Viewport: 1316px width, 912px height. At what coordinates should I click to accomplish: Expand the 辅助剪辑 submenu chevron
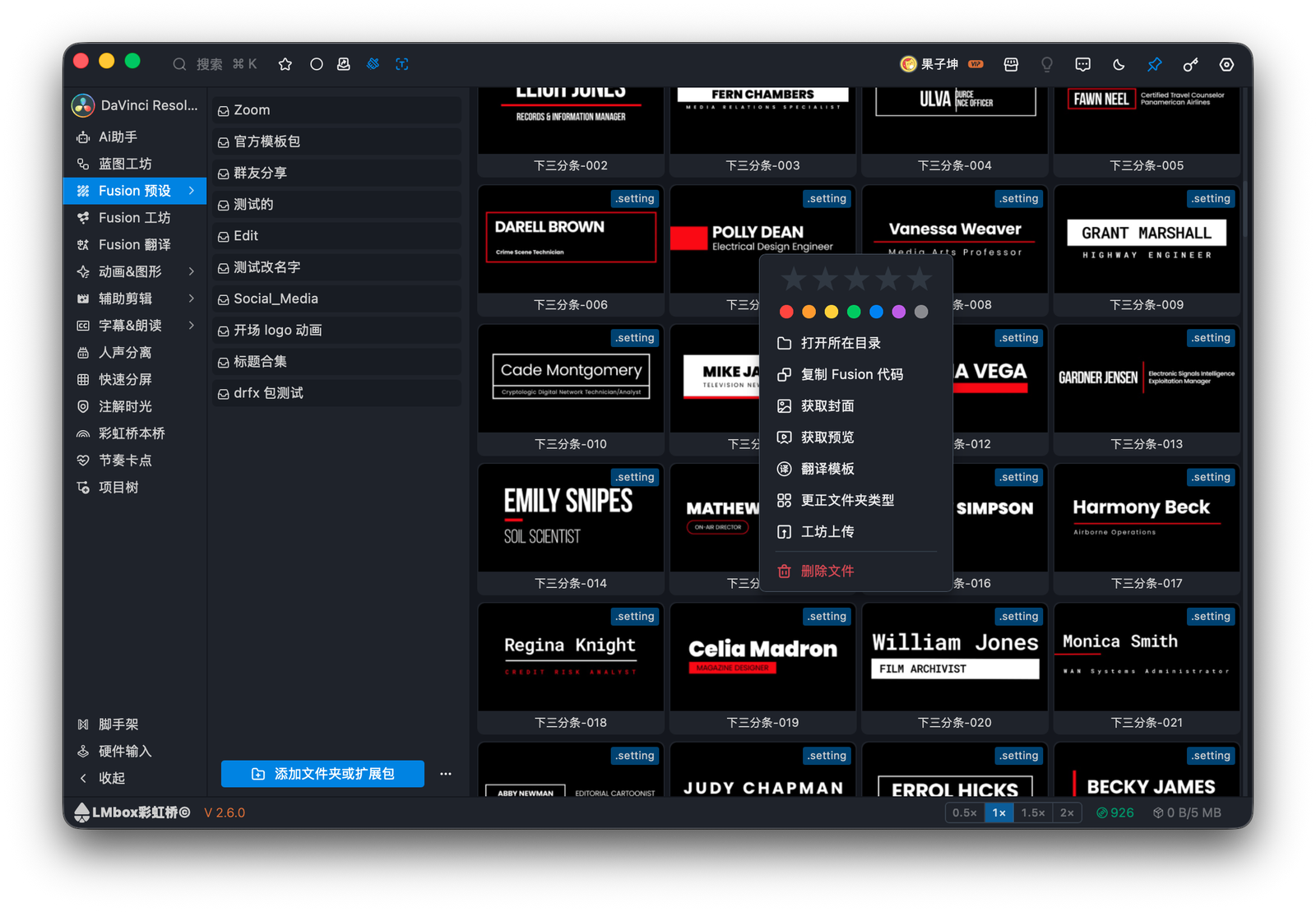click(x=192, y=299)
